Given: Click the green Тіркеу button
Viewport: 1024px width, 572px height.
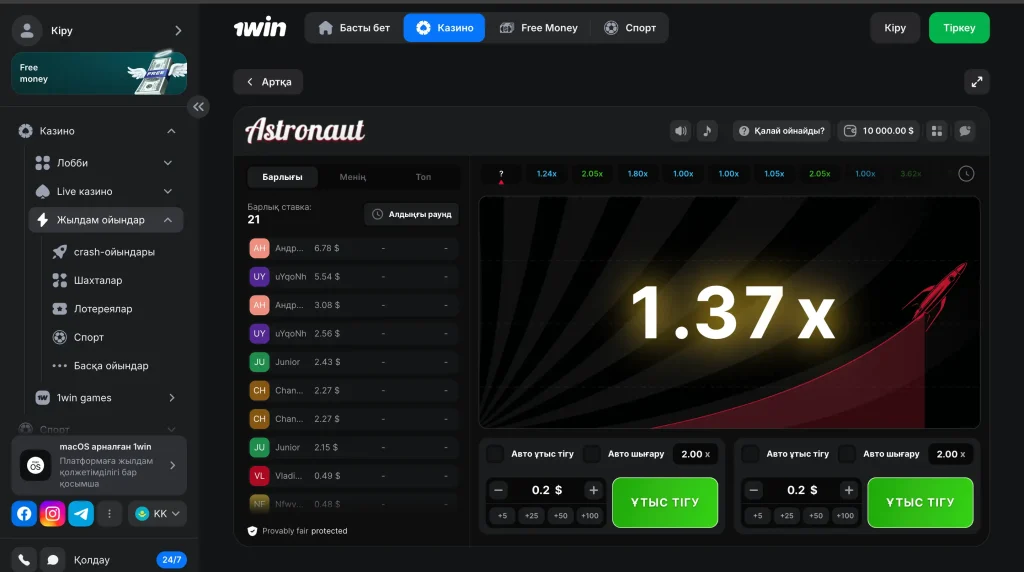Looking at the screenshot, I should click(x=958, y=28).
